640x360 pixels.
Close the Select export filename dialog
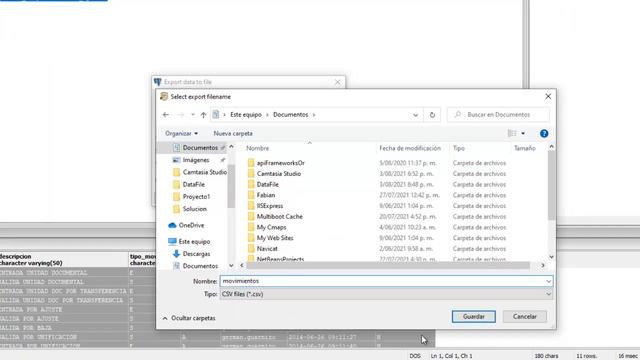point(548,96)
